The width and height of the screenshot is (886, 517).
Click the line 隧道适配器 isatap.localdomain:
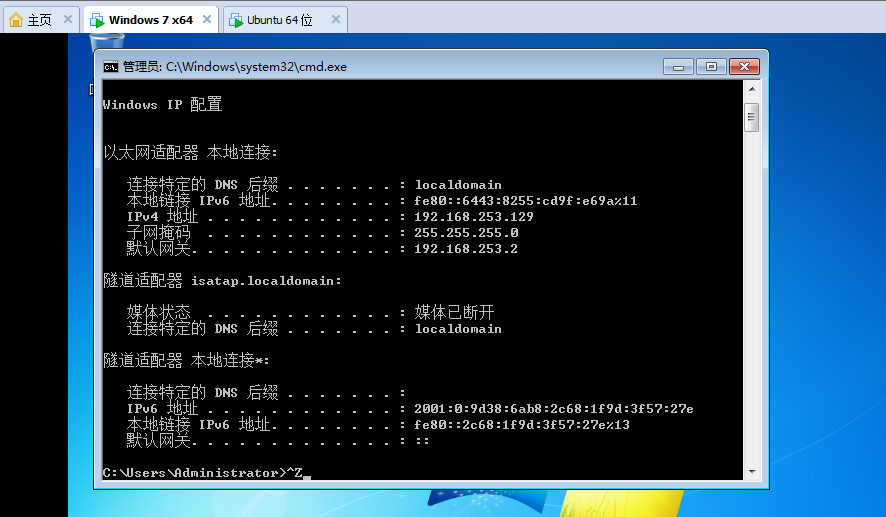point(222,280)
